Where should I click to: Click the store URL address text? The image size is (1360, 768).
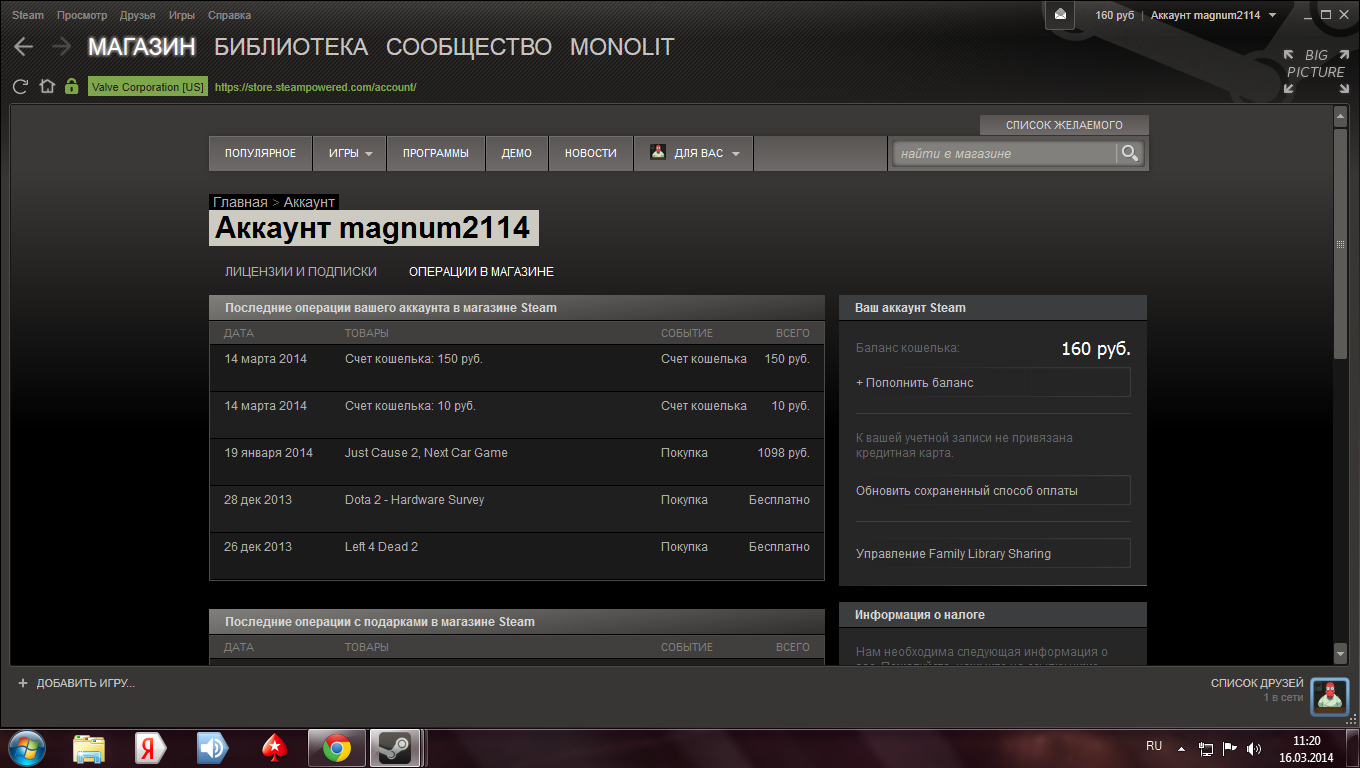click(x=315, y=87)
